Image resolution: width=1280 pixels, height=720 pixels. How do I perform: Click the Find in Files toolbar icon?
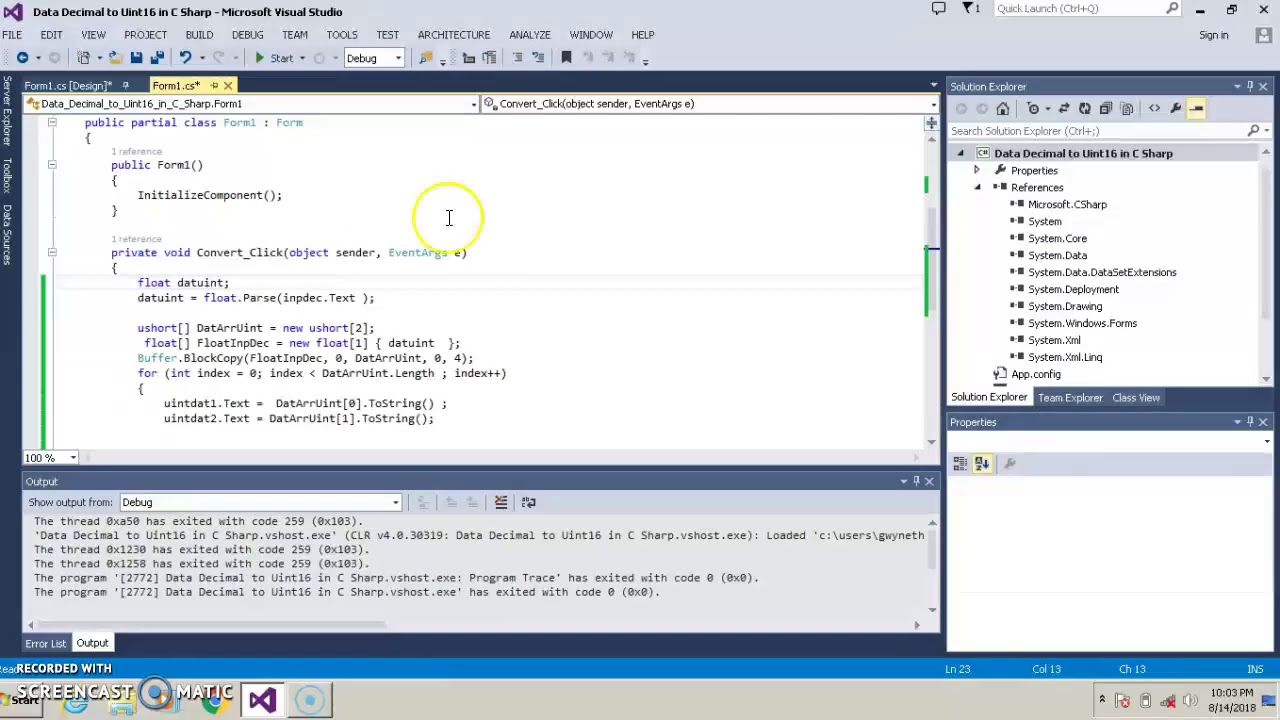pyautogui.click(x=426, y=58)
